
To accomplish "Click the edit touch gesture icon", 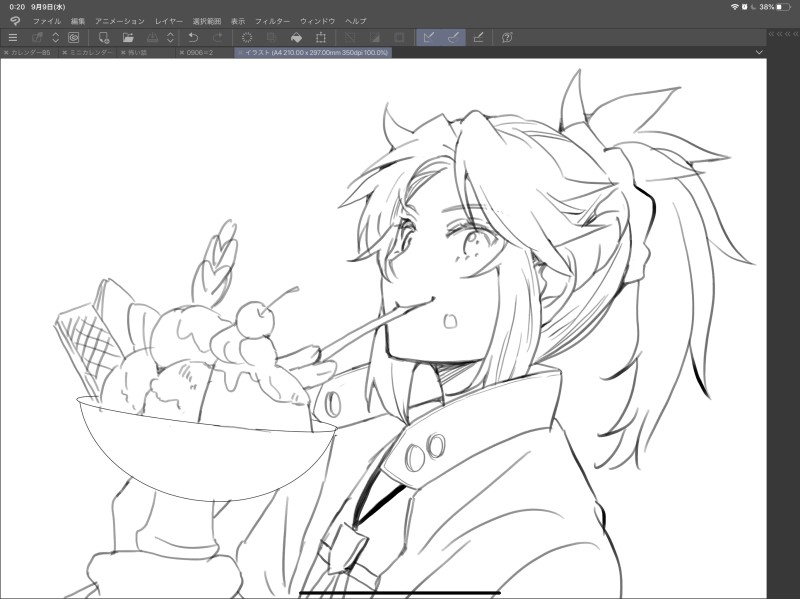I will click(x=37, y=37).
